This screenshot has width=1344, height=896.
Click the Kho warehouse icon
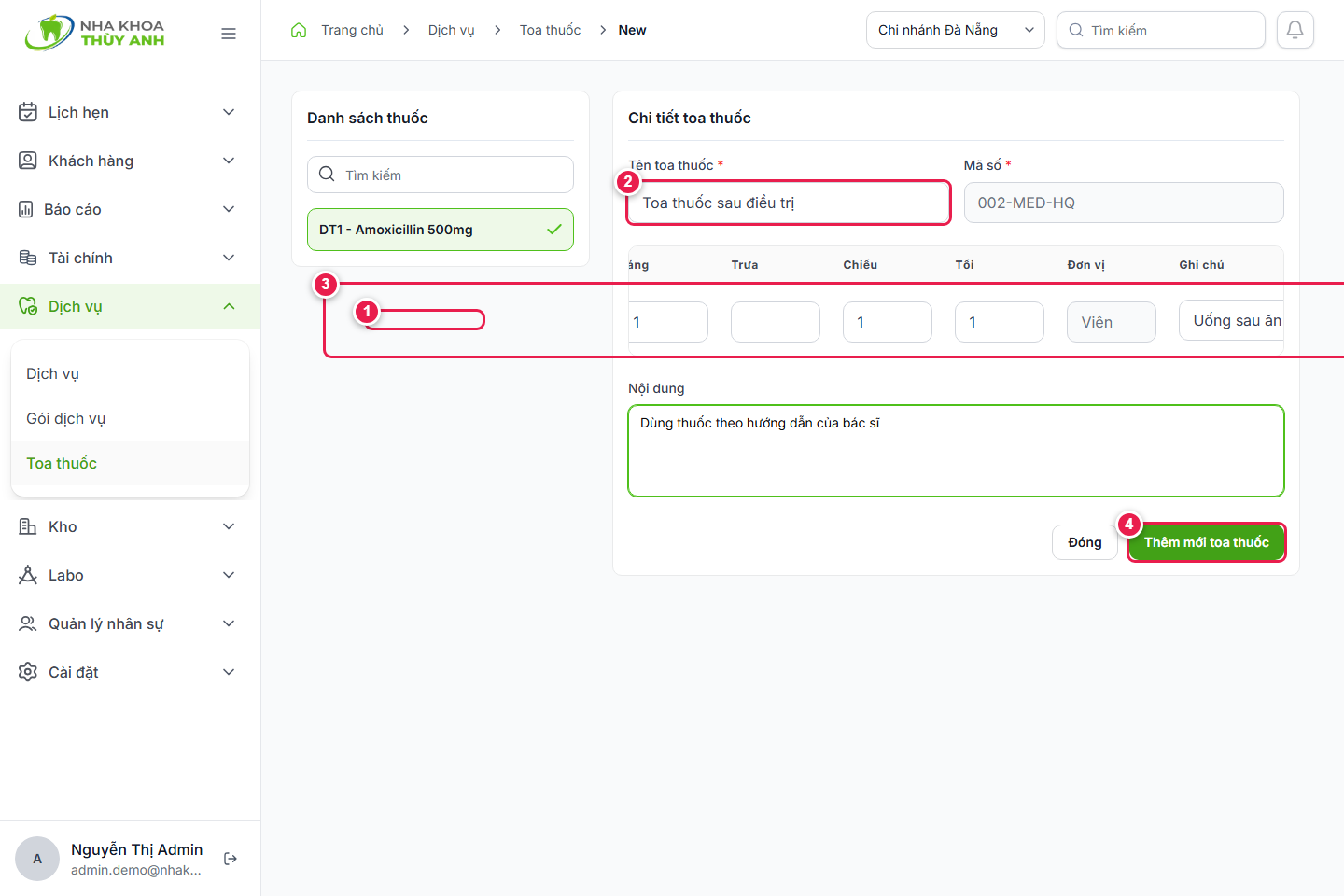(28, 526)
